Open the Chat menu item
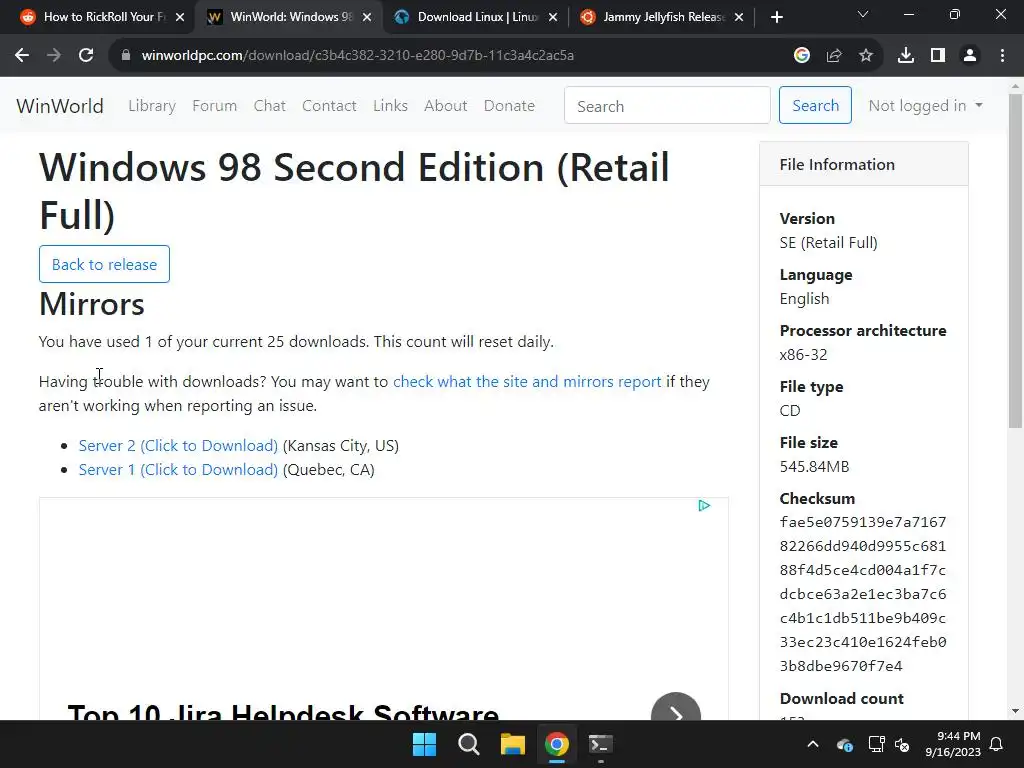The image size is (1024, 768). [x=270, y=106]
